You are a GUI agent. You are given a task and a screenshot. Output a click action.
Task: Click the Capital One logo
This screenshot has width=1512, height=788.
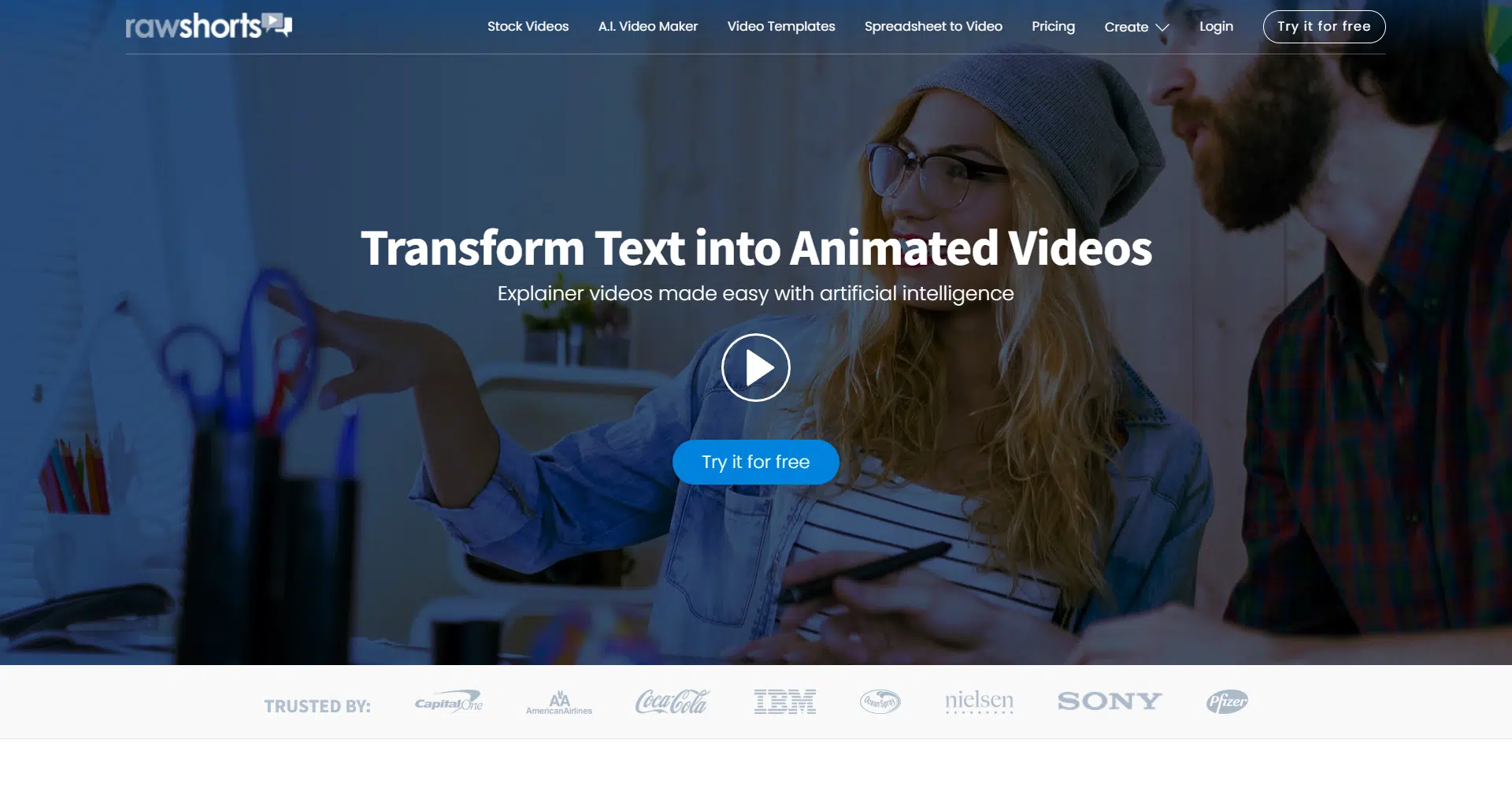click(449, 701)
